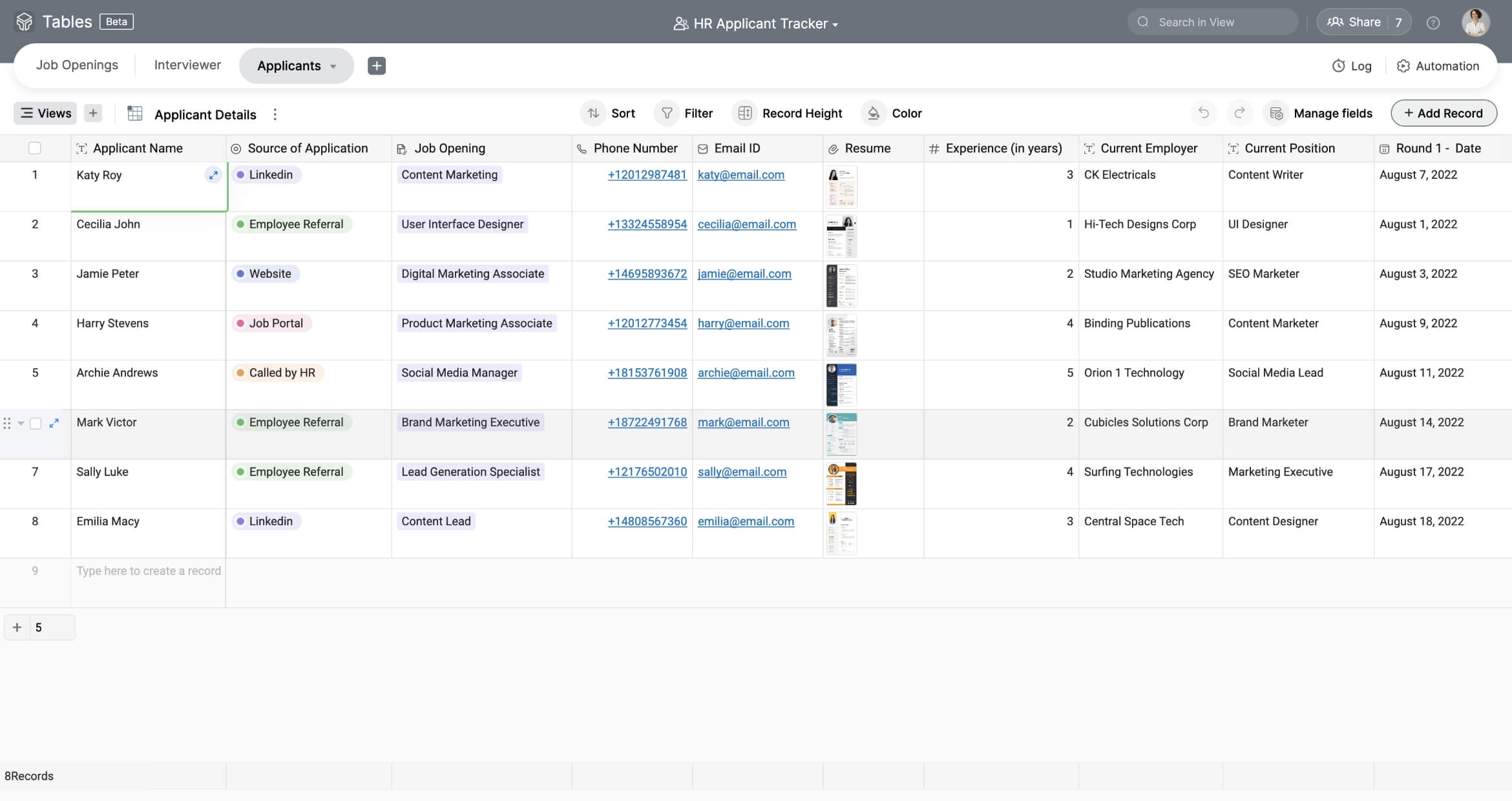Add a new view with plus icon
The image size is (1512, 801).
[93, 113]
